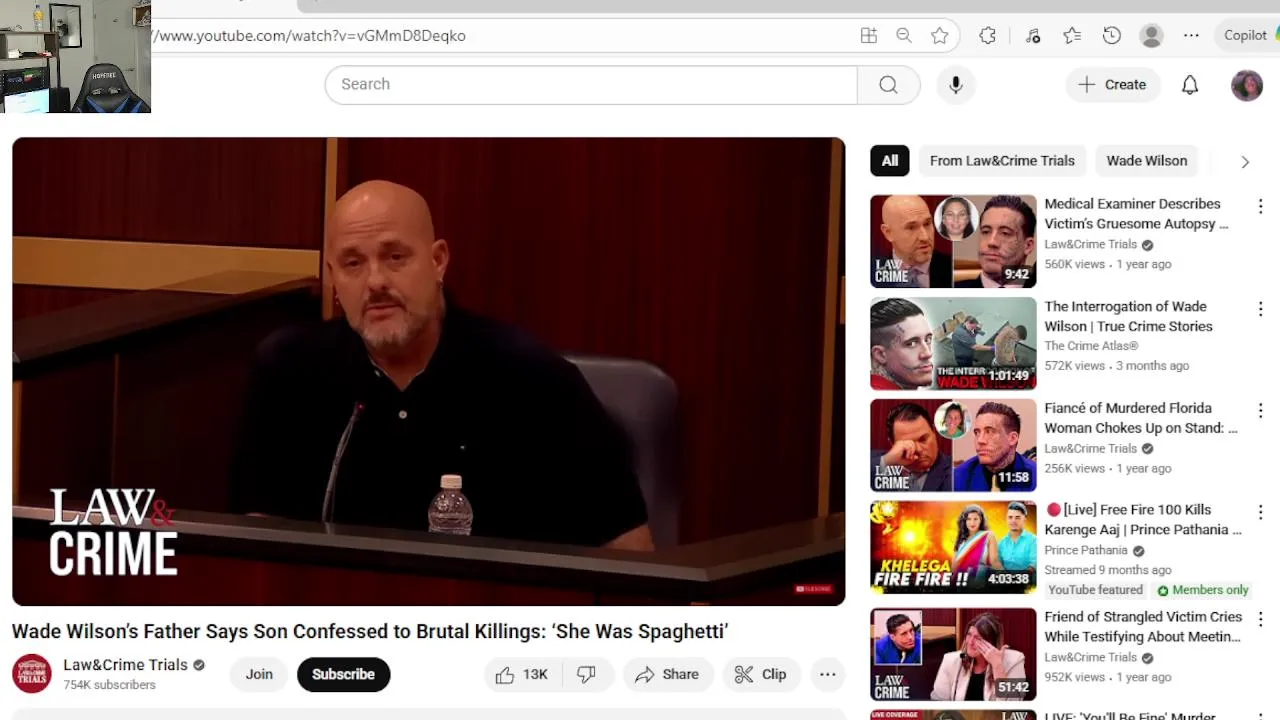Image resolution: width=1280 pixels, height=720 pixels.
Task: Open options for Fiancé of Murdered Florida video
Action: [x=1260, y=411]
